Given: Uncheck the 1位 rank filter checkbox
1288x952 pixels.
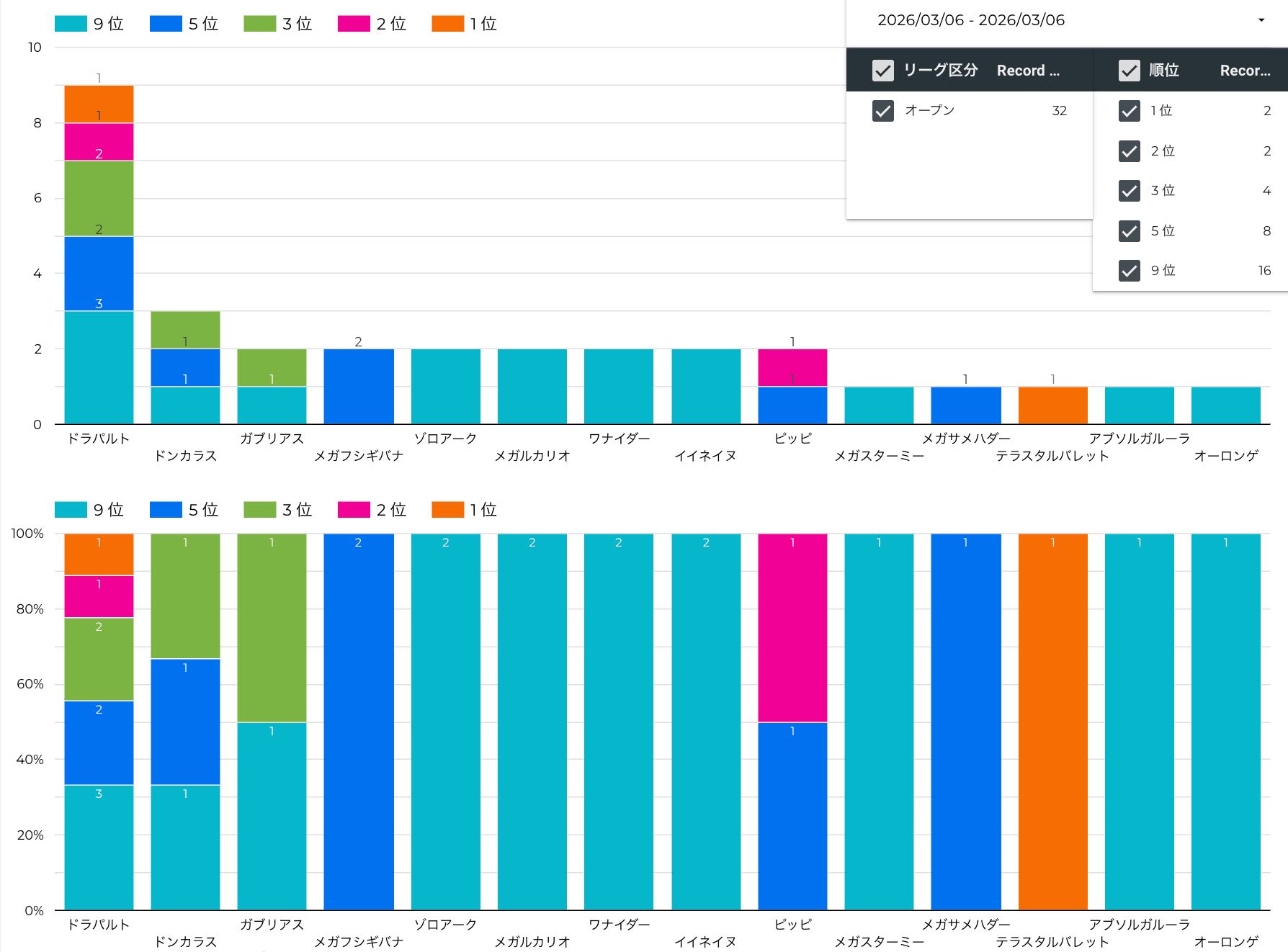Looking at the screenshot, I should coord(1129,111).
